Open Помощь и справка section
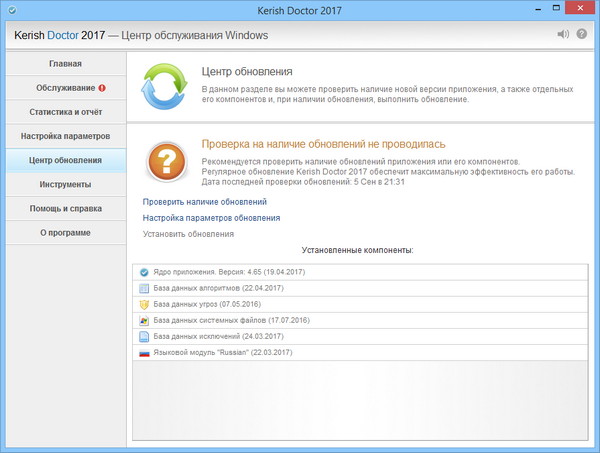The image size is (600, 453). click(66, 209)
